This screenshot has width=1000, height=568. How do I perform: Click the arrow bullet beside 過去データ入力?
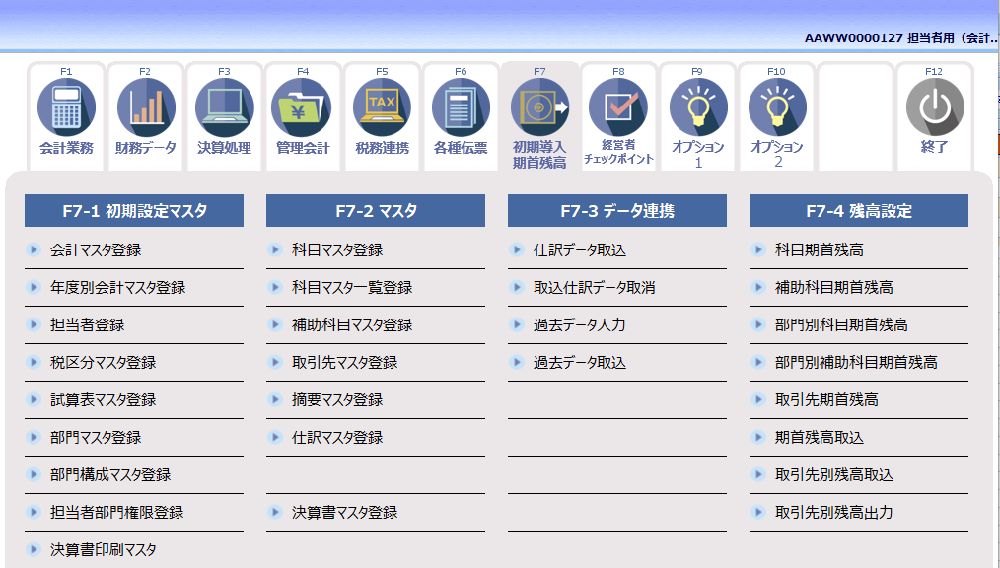tap(517, 324)
